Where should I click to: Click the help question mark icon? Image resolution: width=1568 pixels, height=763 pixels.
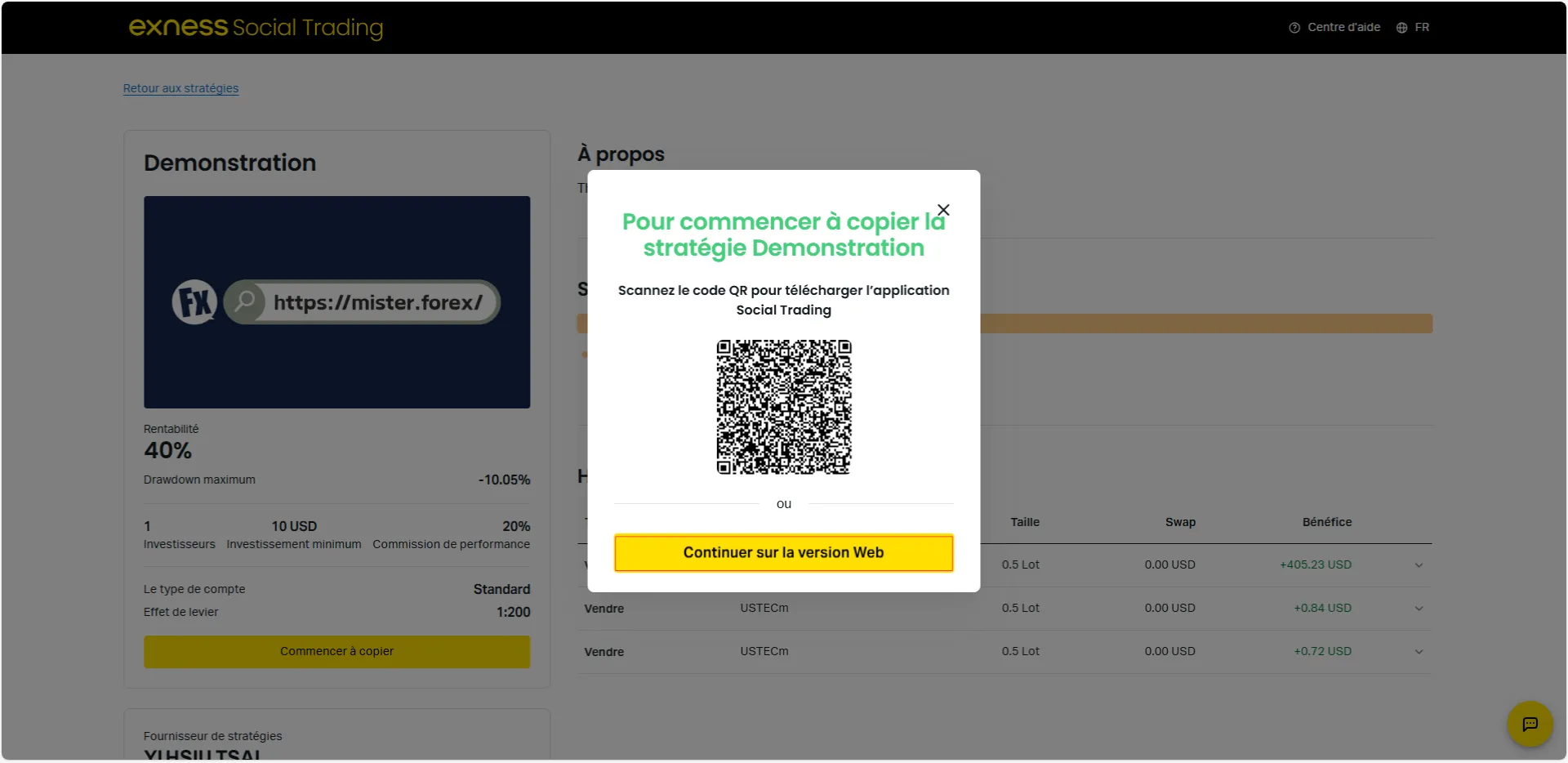click(x=1294, y=28)
